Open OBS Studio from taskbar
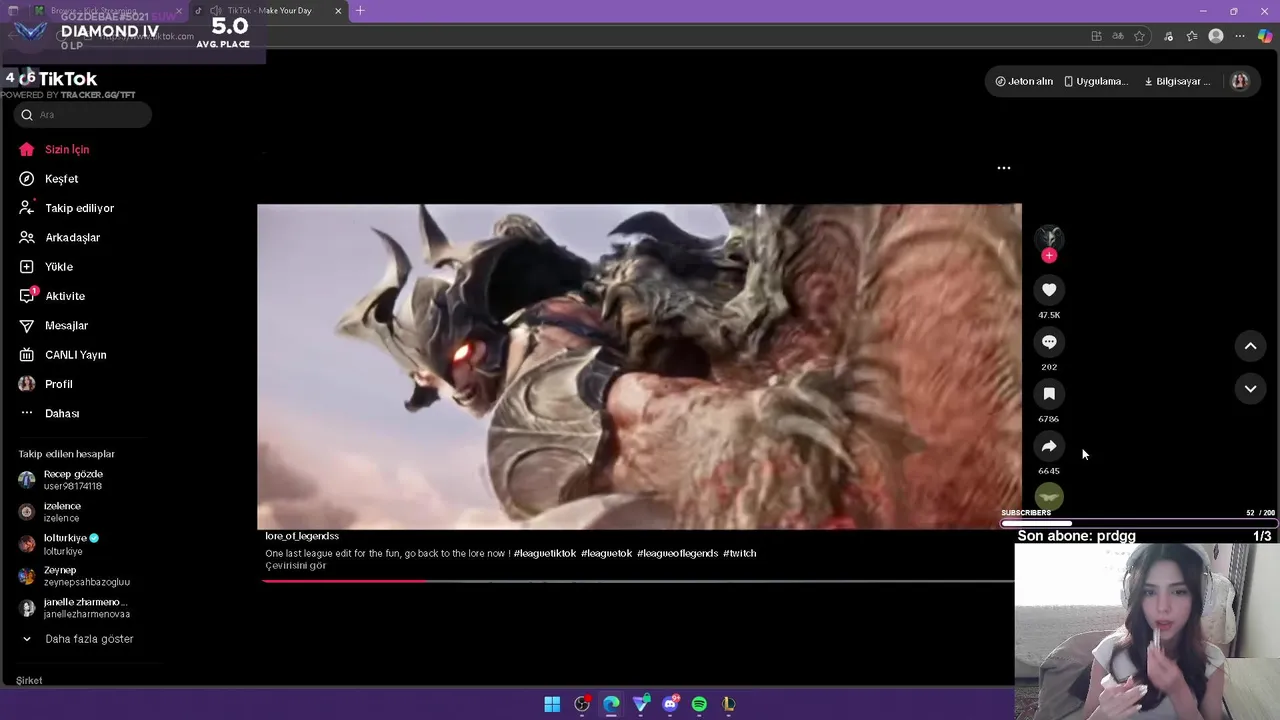Viewport: 1280px width, 720px height. 582,704
